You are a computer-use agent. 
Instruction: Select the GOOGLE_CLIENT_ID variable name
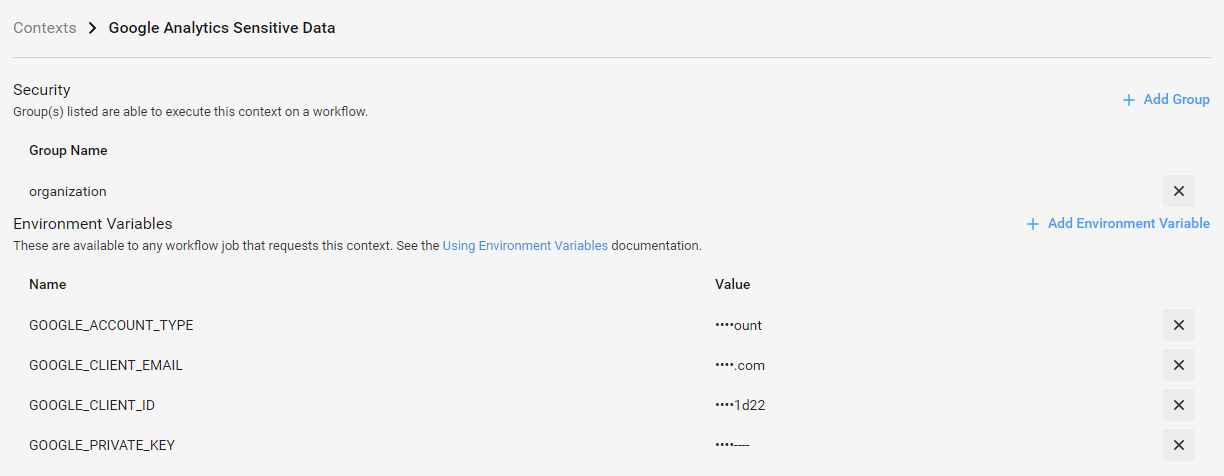tap(92, 405)
